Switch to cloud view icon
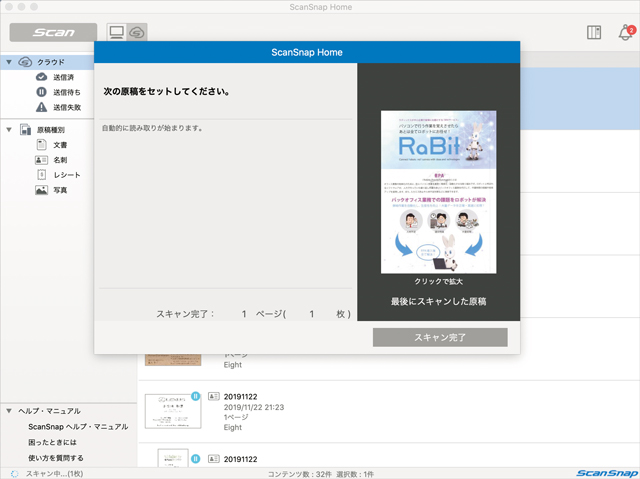Viewport: 640px width, 479px height. (136, 32)
